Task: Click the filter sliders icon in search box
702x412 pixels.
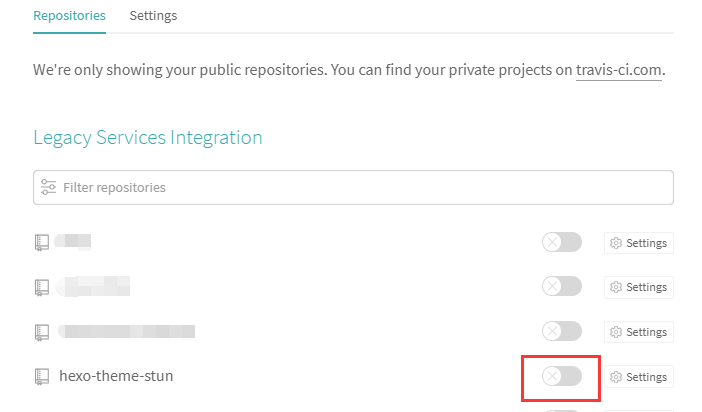Action: coord(47,187)
